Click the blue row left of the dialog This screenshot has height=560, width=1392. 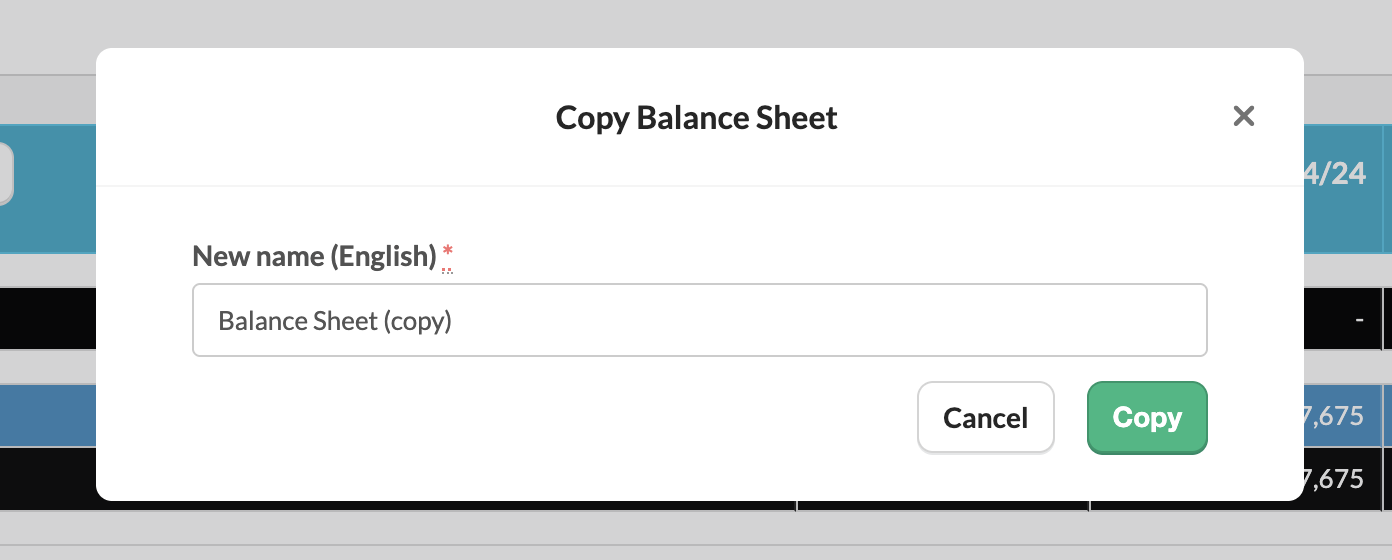point(48,415)
